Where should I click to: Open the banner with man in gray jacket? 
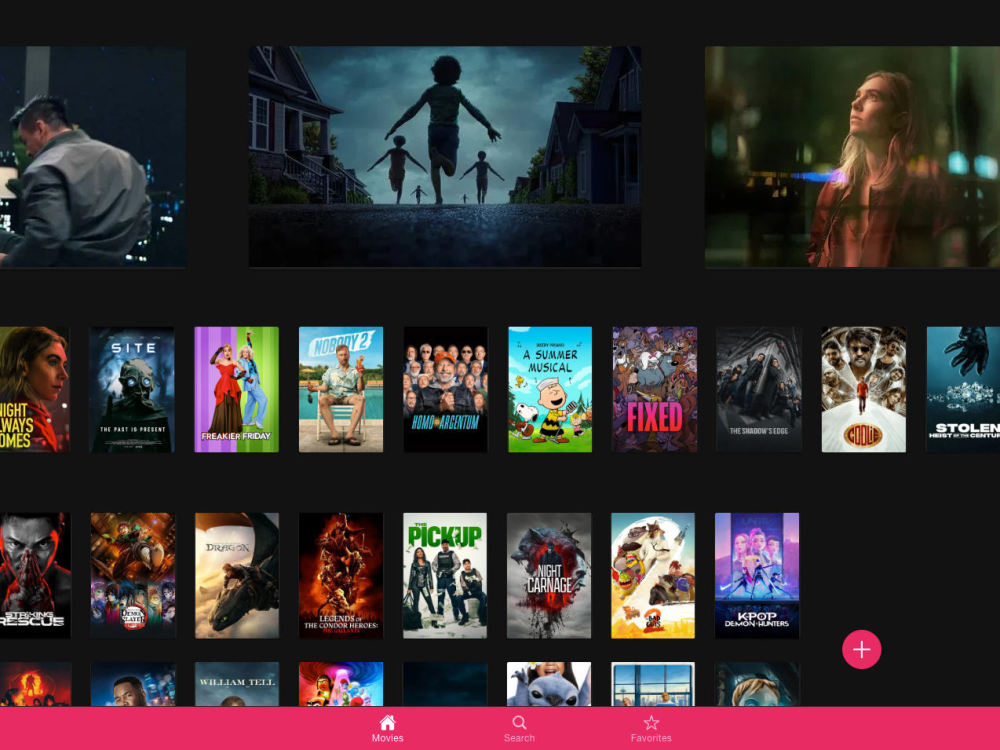point(93,156)
